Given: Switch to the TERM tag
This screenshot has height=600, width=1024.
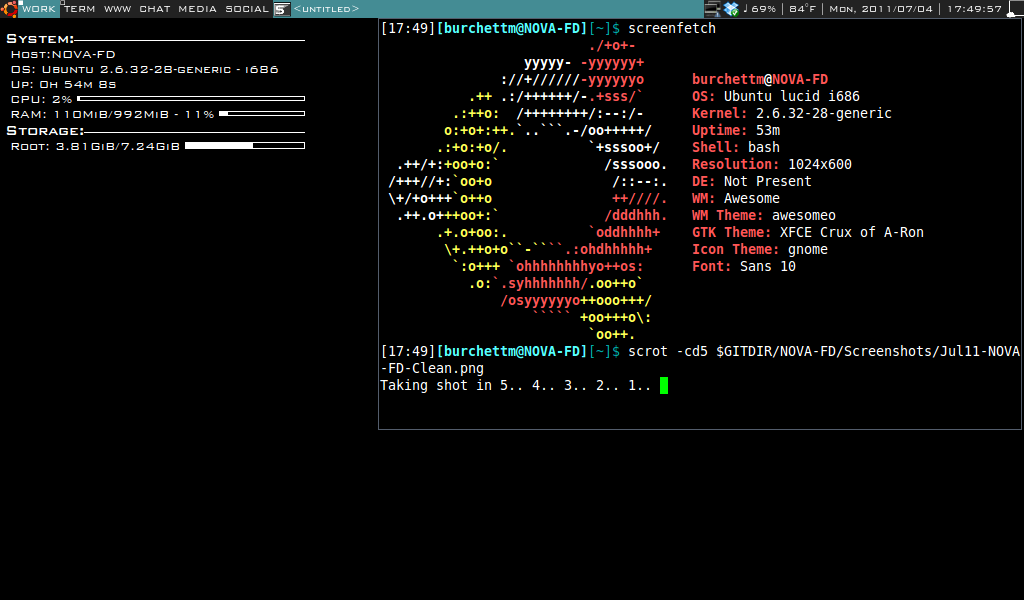Looking at the screenshot, I should pyautogui.click(x=80, y=9).
